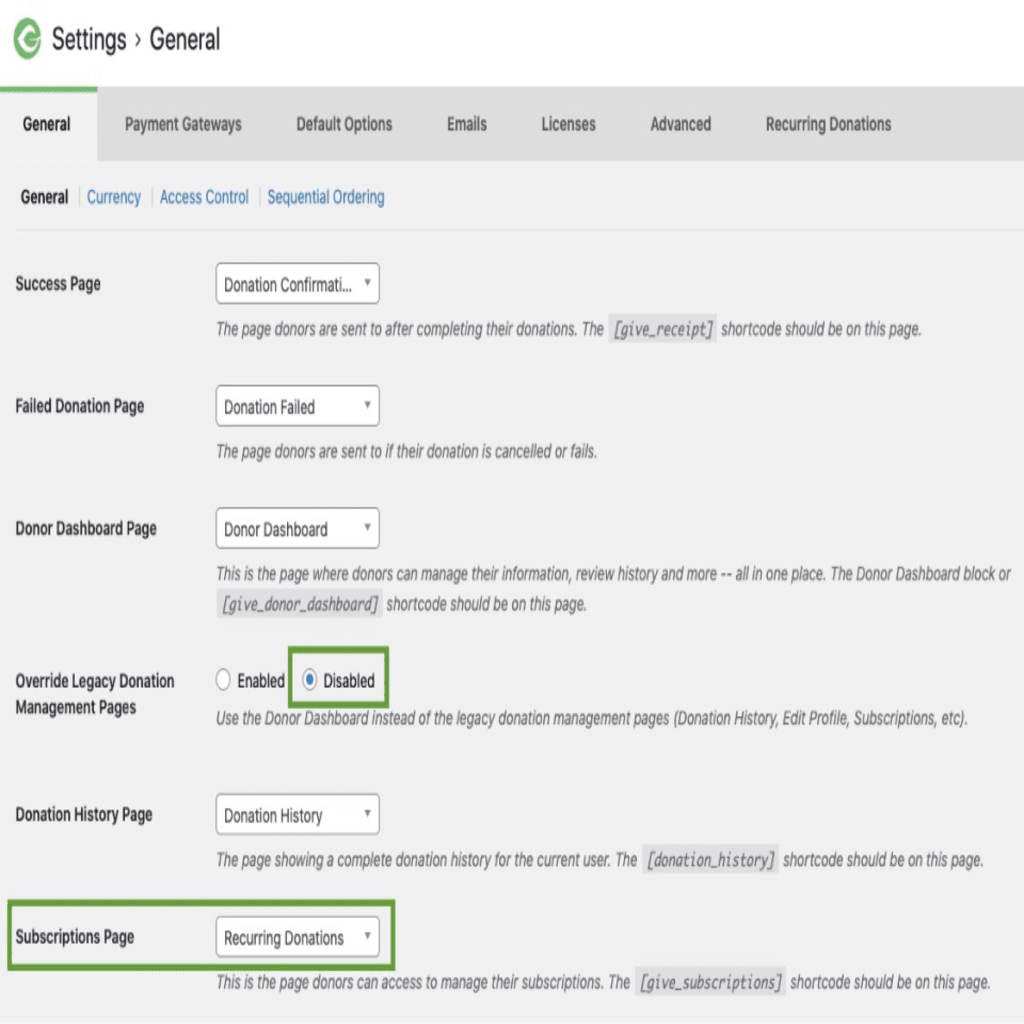Switch to the Payment Gateways tab
Viewport: 1024px width, 1024px height.
point(183,124)
